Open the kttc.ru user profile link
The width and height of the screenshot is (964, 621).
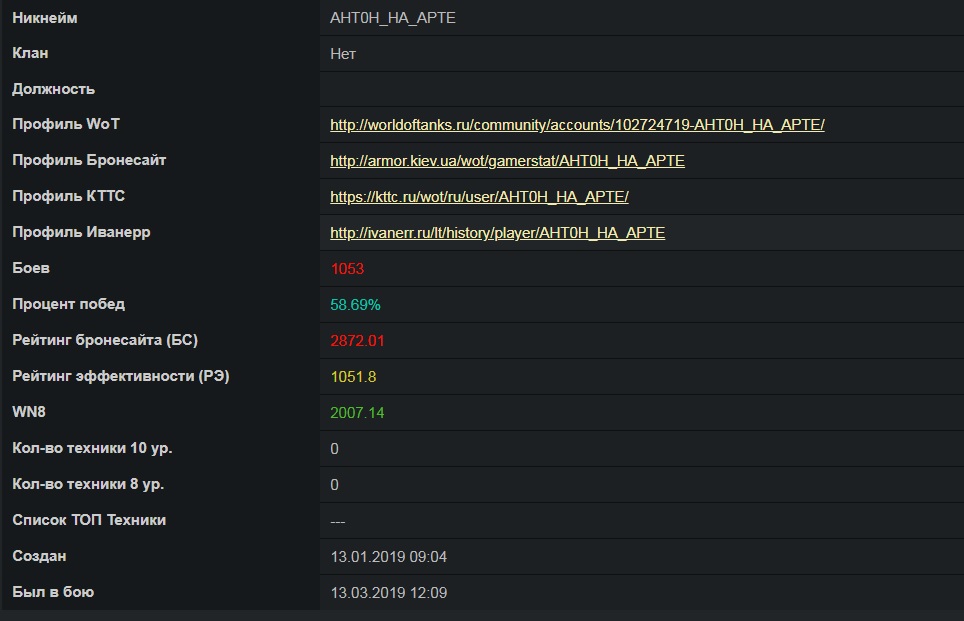(479, 197)
